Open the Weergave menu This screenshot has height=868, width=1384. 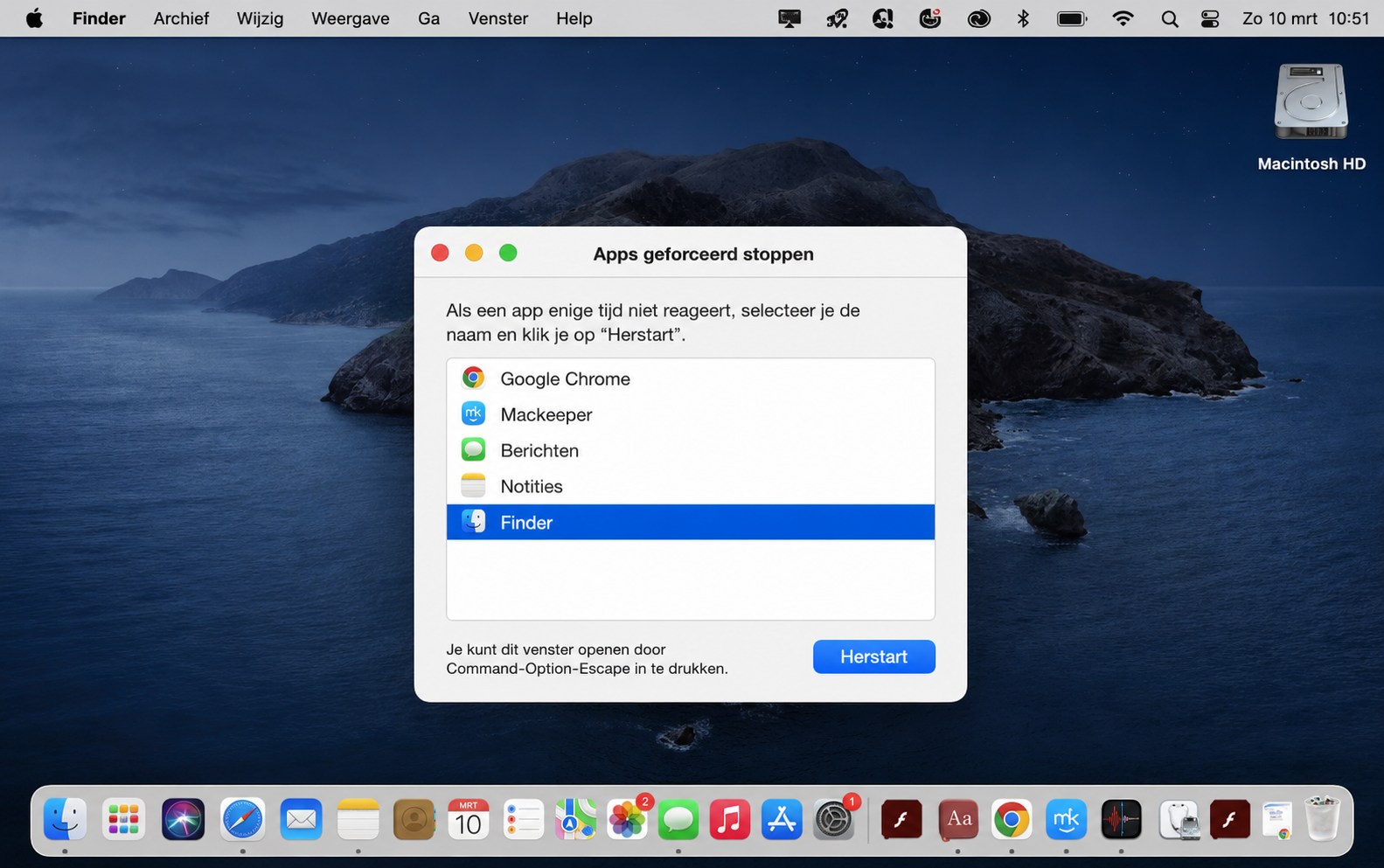[350, 18]
